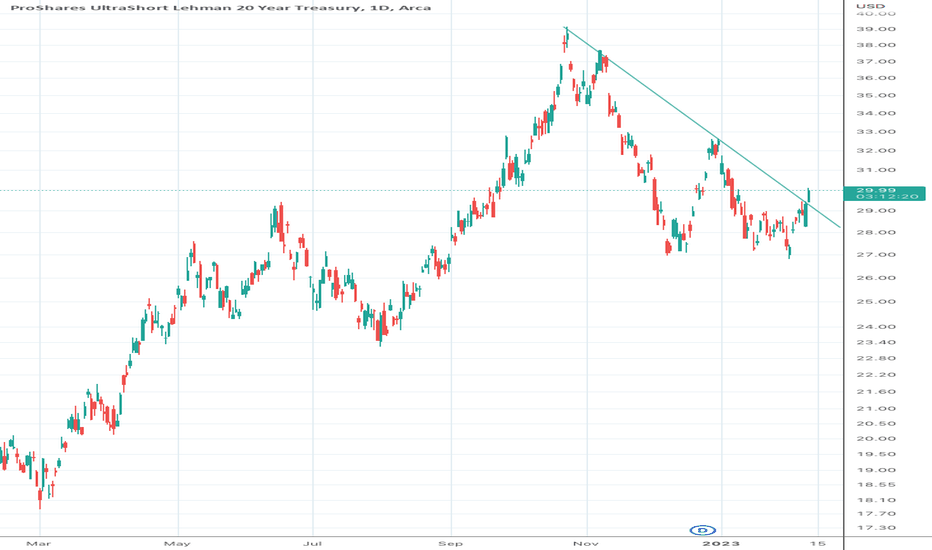Click the countdown timer 03:12:20
The height and width of the screenshot is (550, 932).
(x=887, y=196)
